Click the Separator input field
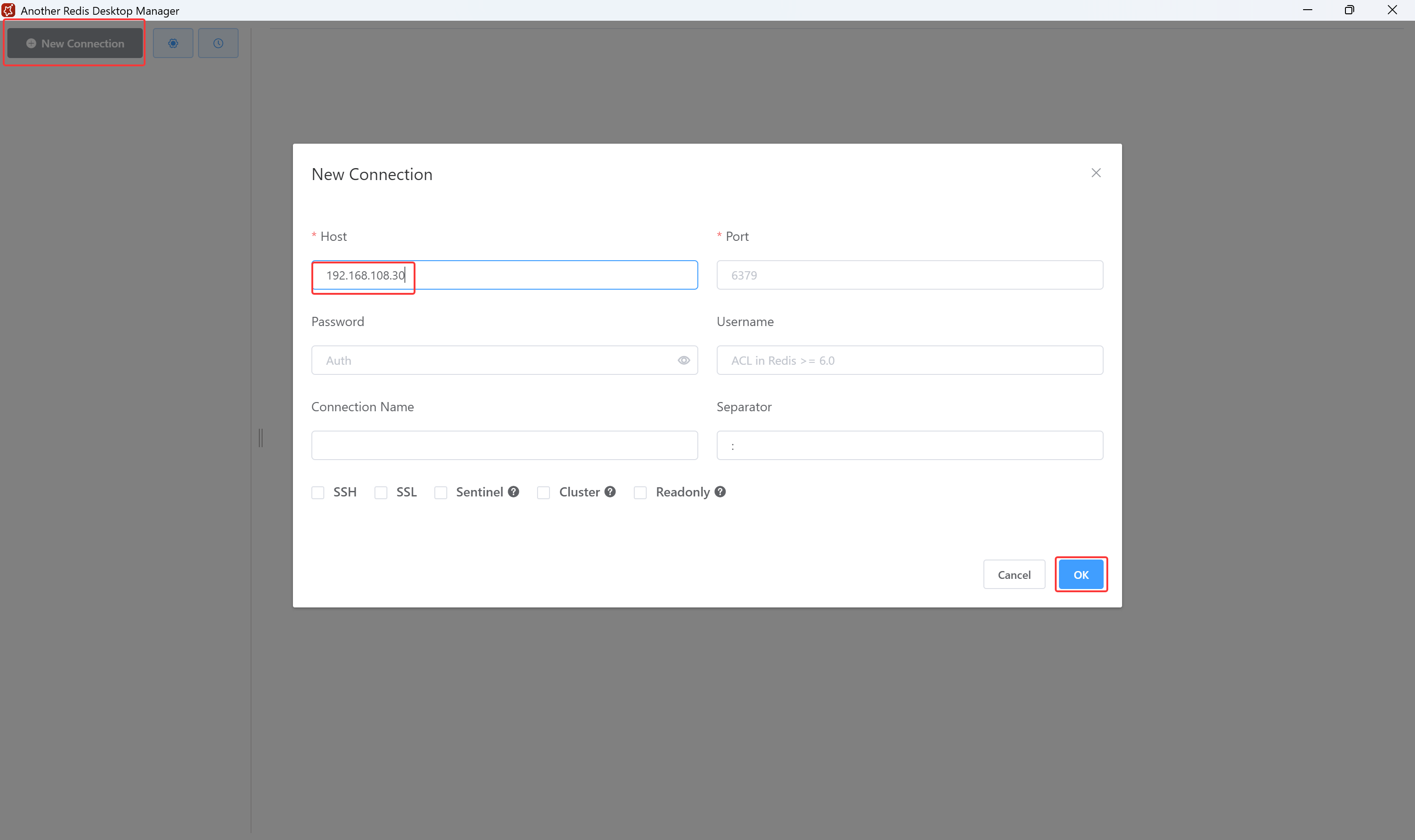The width and height of the screenshot is (1415, 840). [x=910, y=445]
